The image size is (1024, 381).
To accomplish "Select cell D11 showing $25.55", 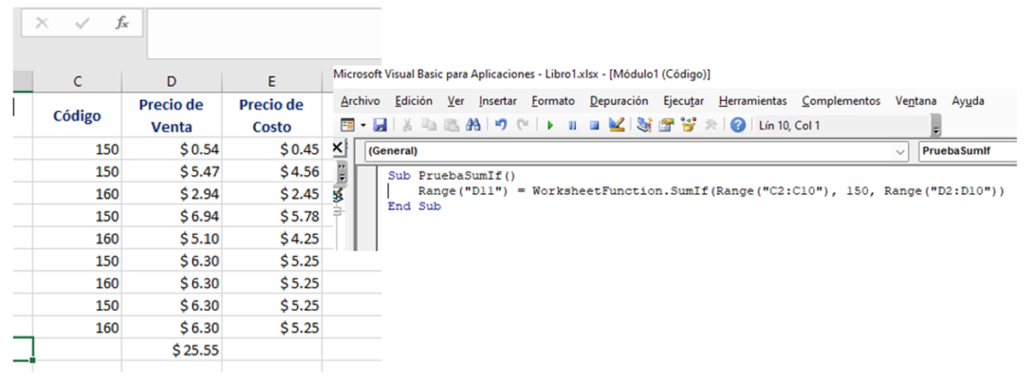I will [172, 350].
